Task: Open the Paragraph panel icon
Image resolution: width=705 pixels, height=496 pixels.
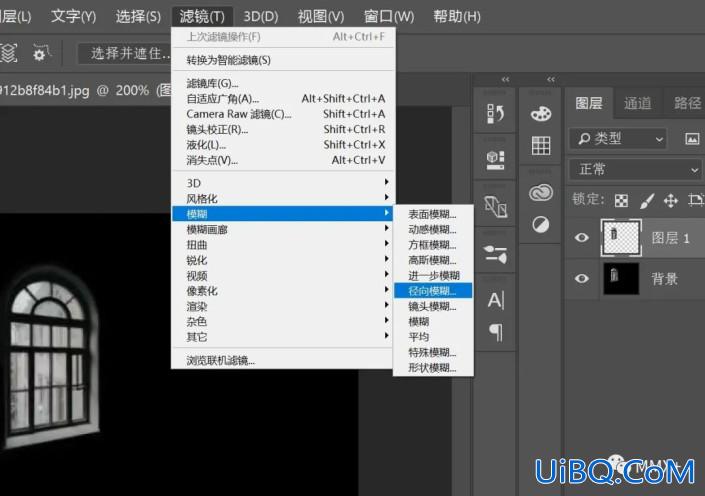Action: point(495,332)
